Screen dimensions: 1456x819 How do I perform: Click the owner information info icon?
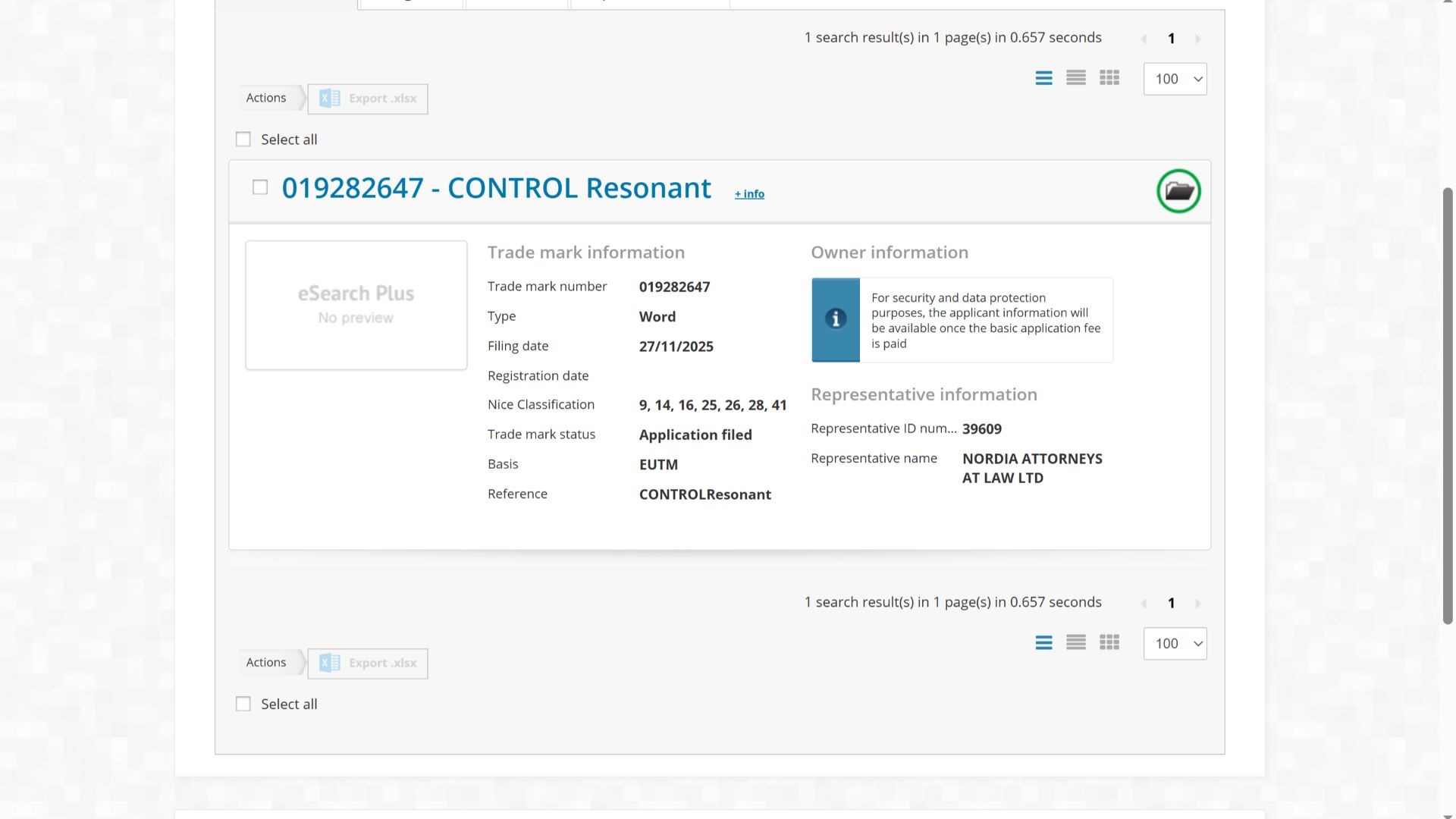tap(836, 319)
